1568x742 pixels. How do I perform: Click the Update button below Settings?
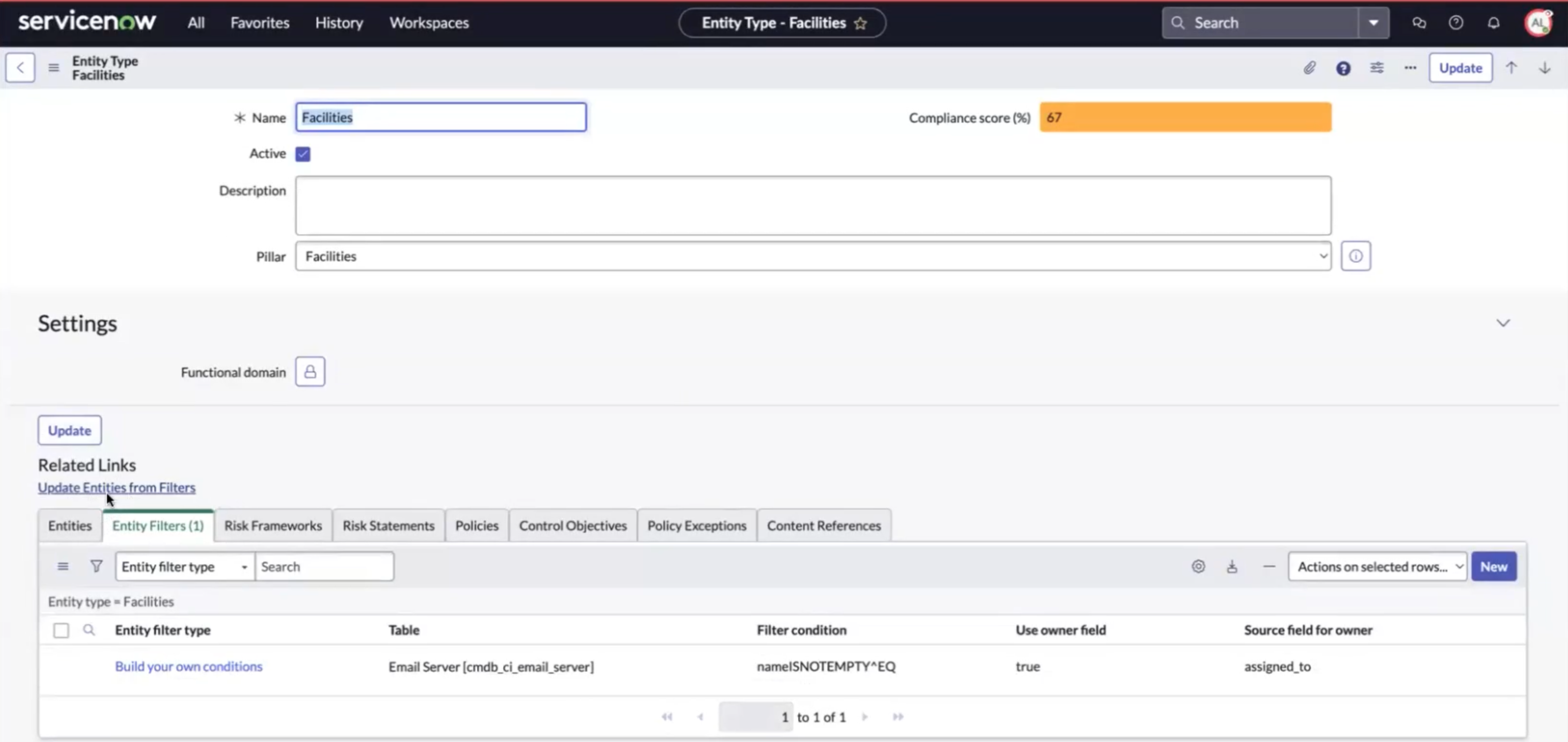(x=69, y=430)
